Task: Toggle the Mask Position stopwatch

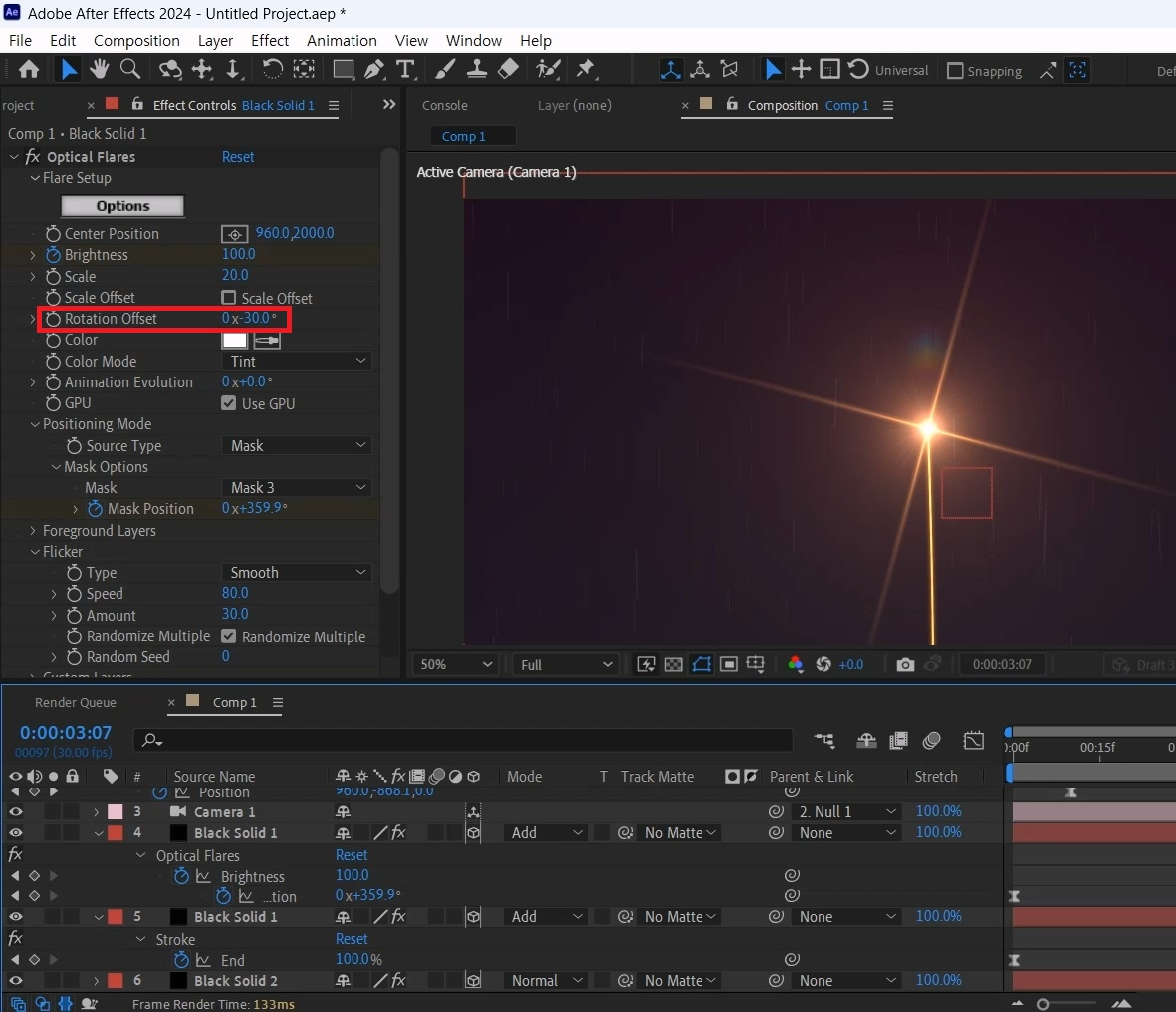Action: click(96, 509)
